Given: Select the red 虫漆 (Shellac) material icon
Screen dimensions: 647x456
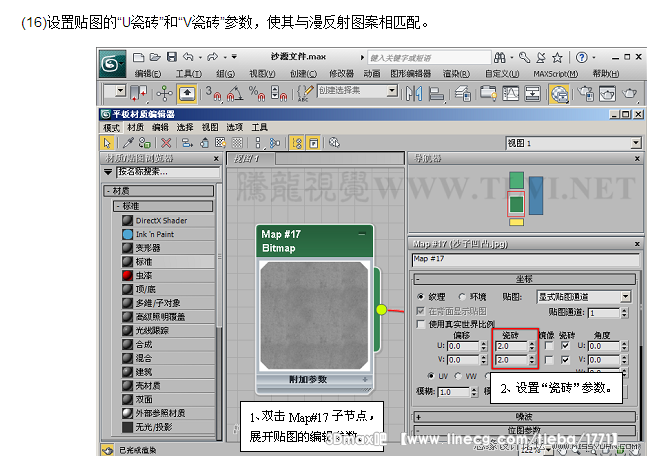Looking at the screenshot, I should pyautogui.click(x=127, y=274).
